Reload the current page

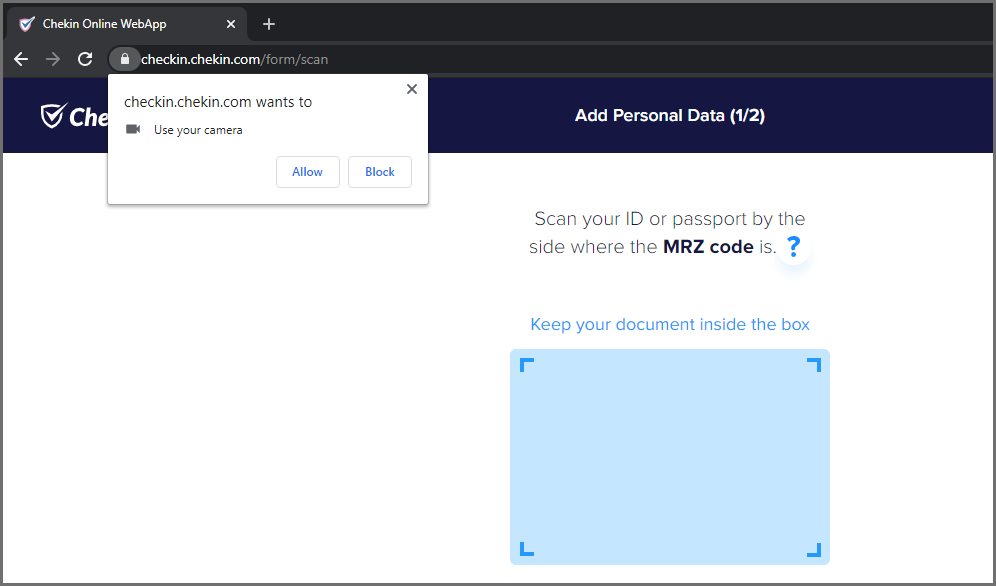85,59
